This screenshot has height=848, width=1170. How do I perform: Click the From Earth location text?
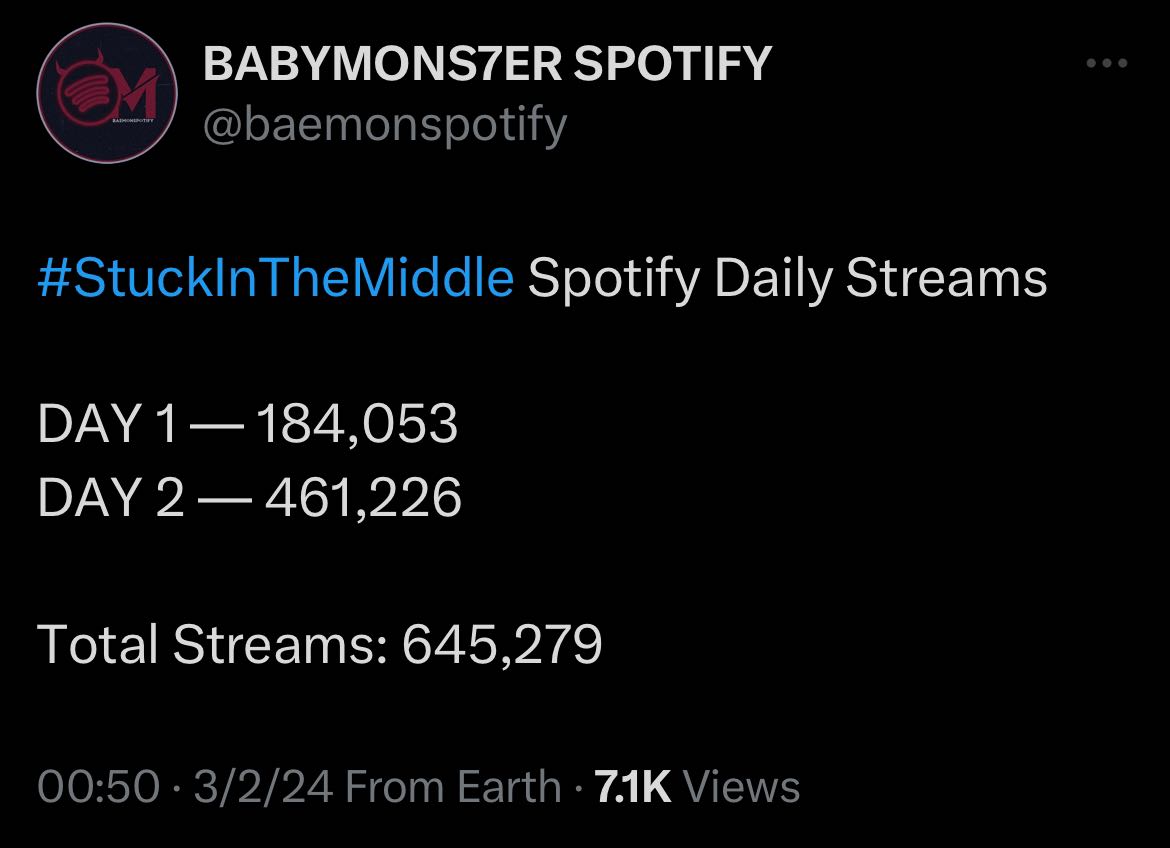453,787
